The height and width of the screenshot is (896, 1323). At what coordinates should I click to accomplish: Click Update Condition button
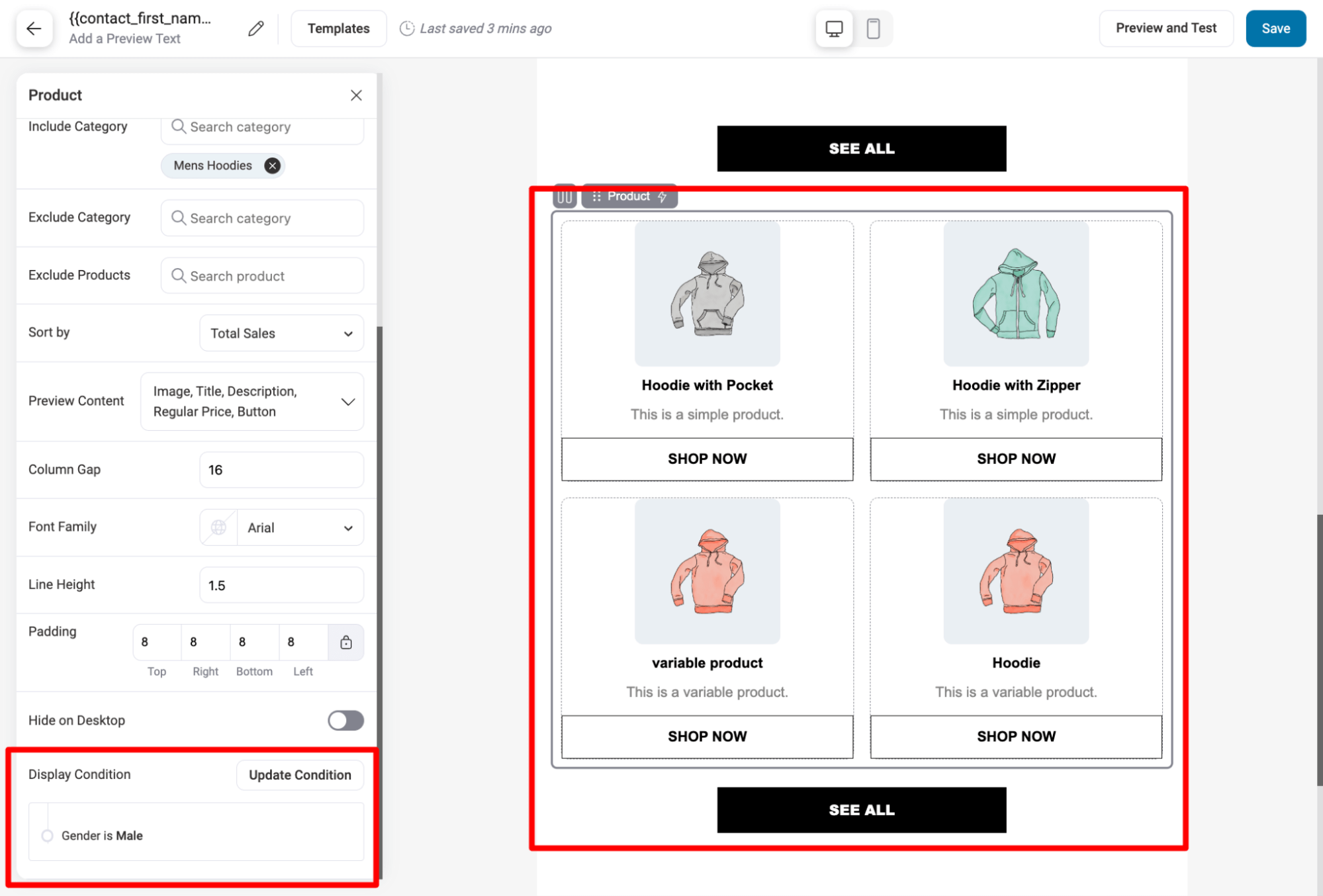pos(299,774)
